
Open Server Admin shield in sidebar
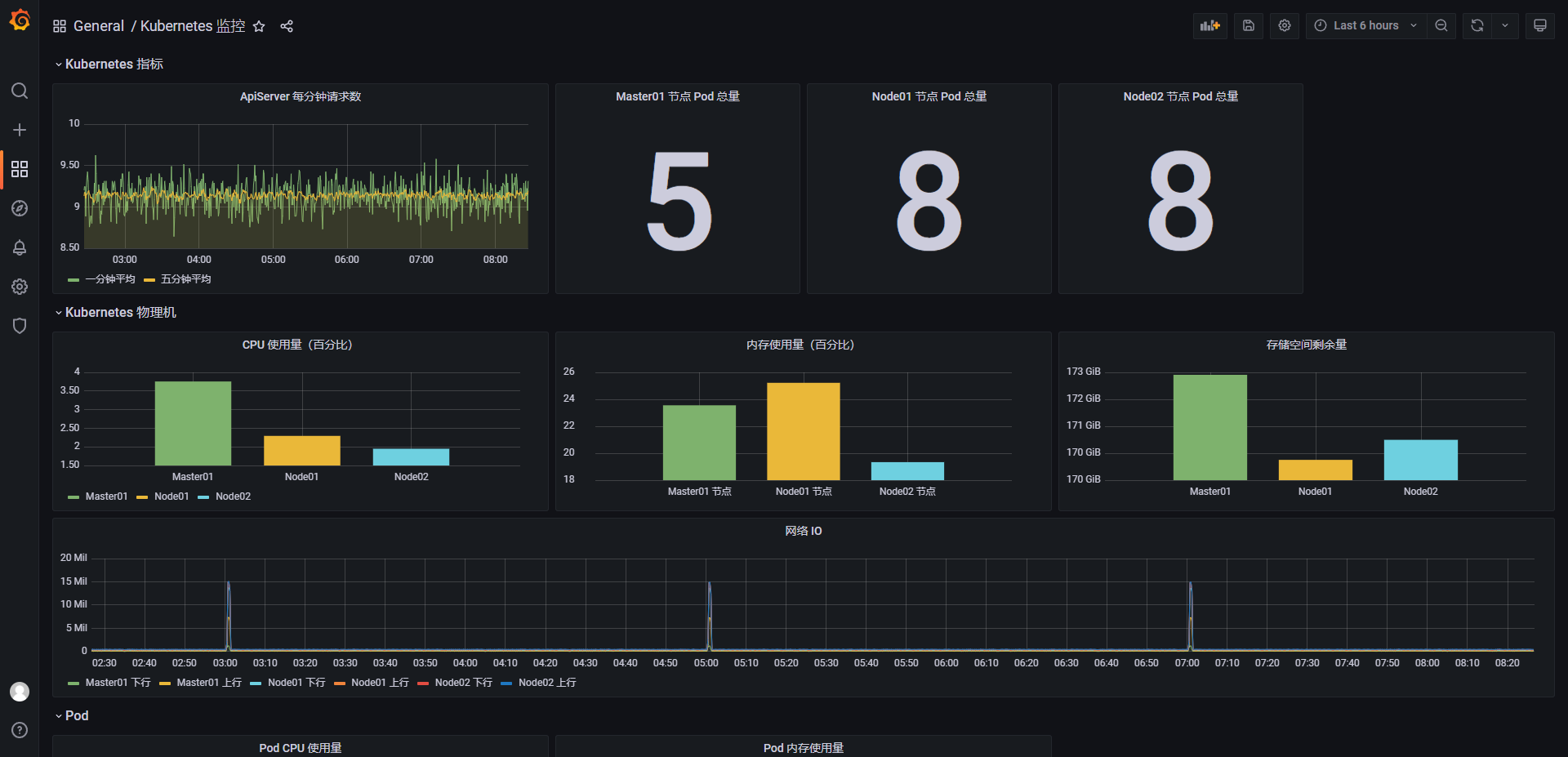tap(20, 326)
